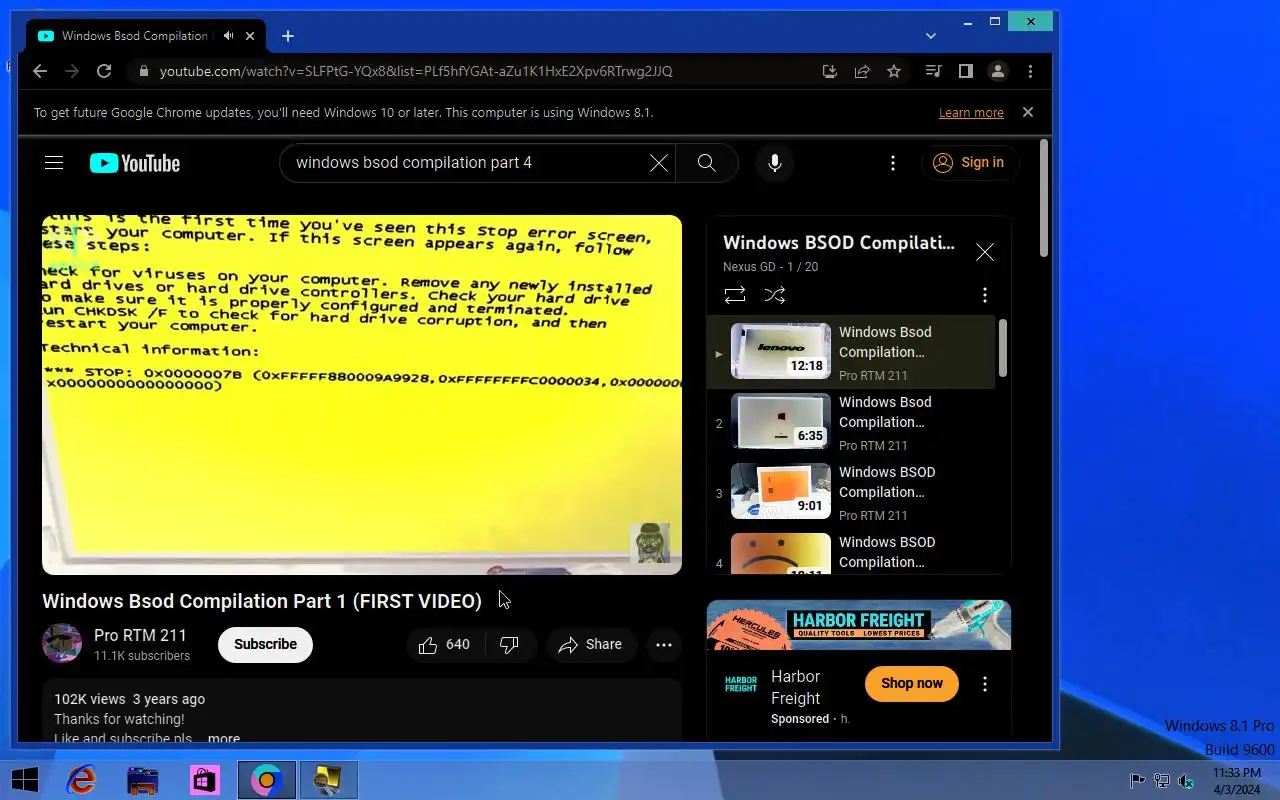Open playlist options three-dot menu
The image size is (1280, 800).
point(984,295)
